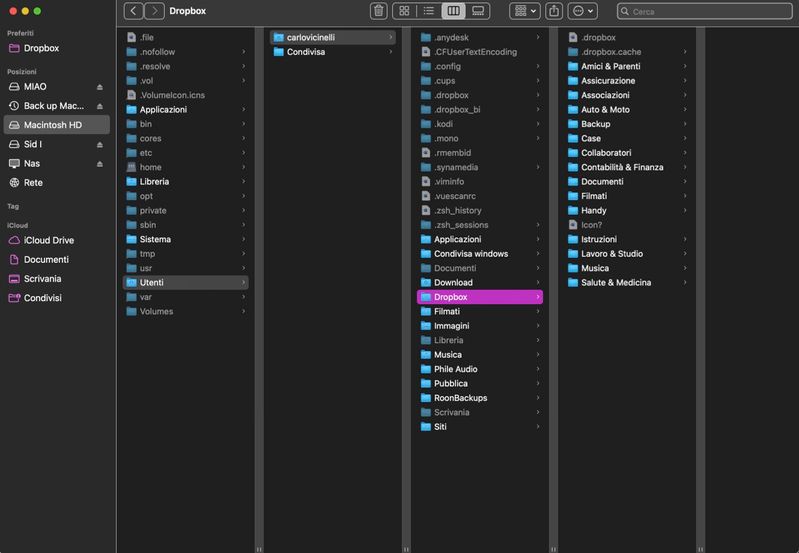Expand the Utenti folder chevron
Screen dimensions: 799x553
tap(244, 282)
